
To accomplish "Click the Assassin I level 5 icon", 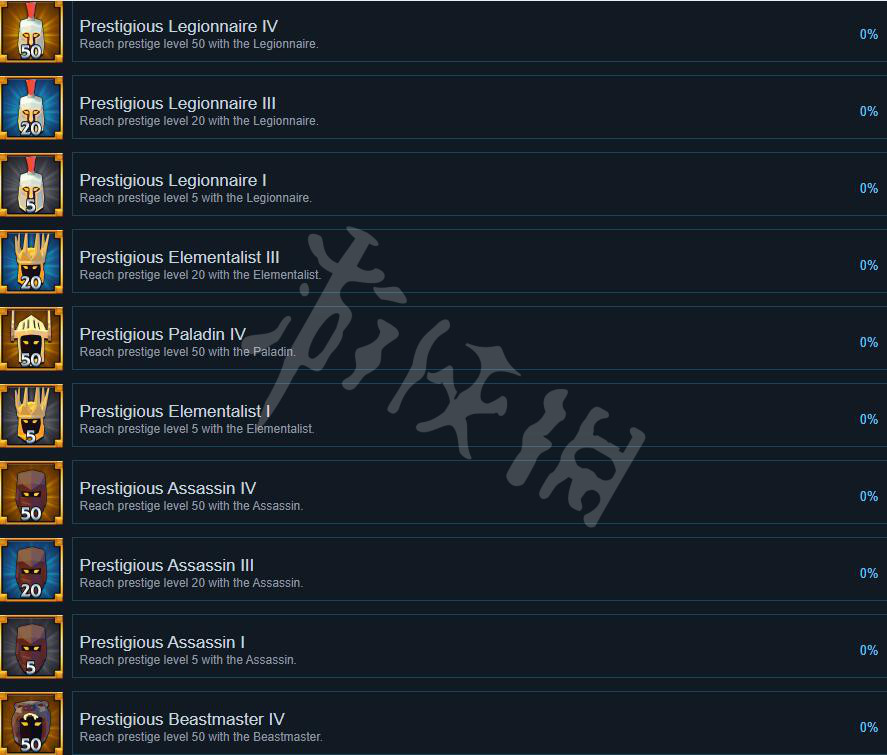I will point(31,646).
